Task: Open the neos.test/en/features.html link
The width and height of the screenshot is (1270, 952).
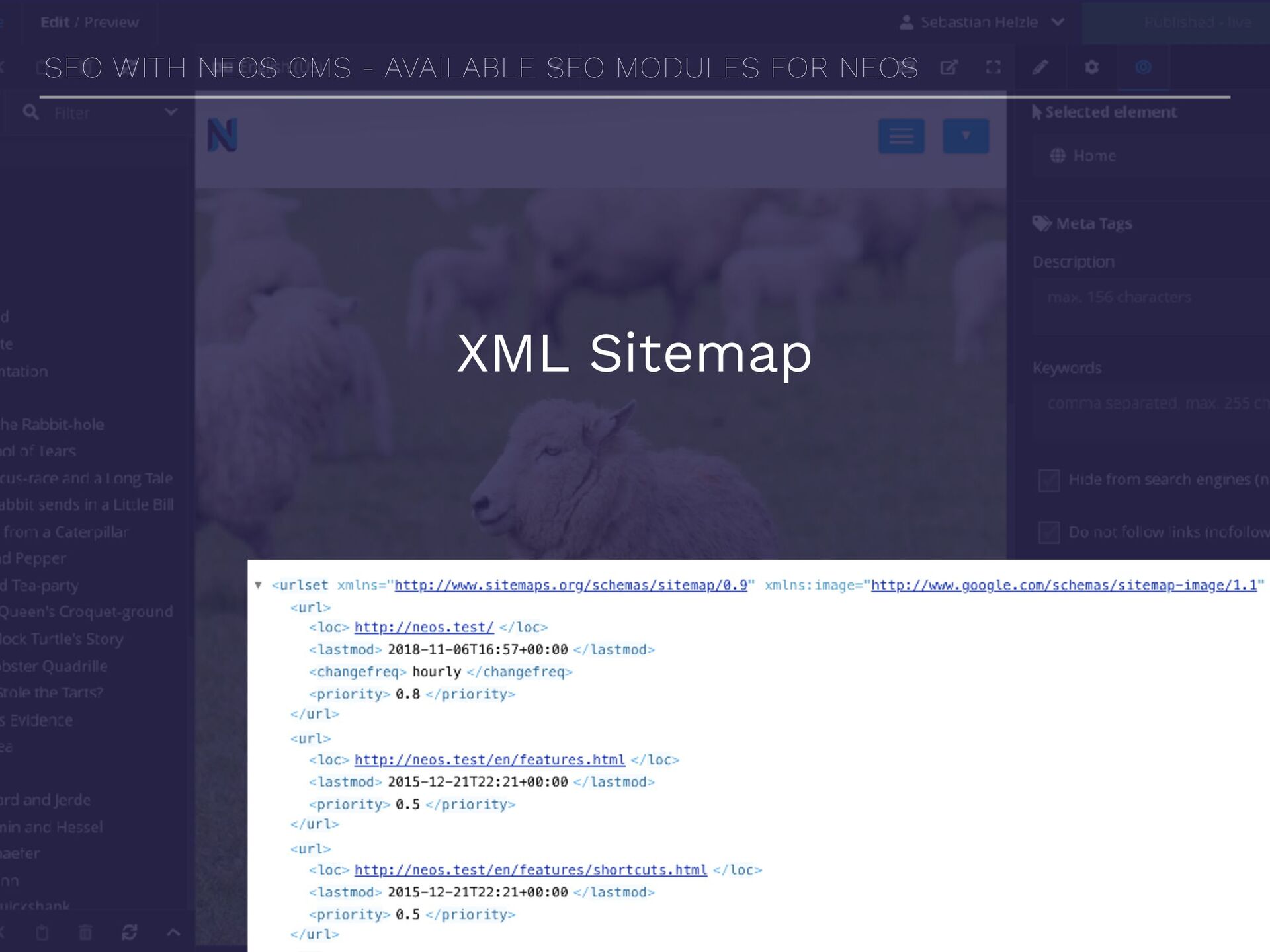Action: pos(489,760)
